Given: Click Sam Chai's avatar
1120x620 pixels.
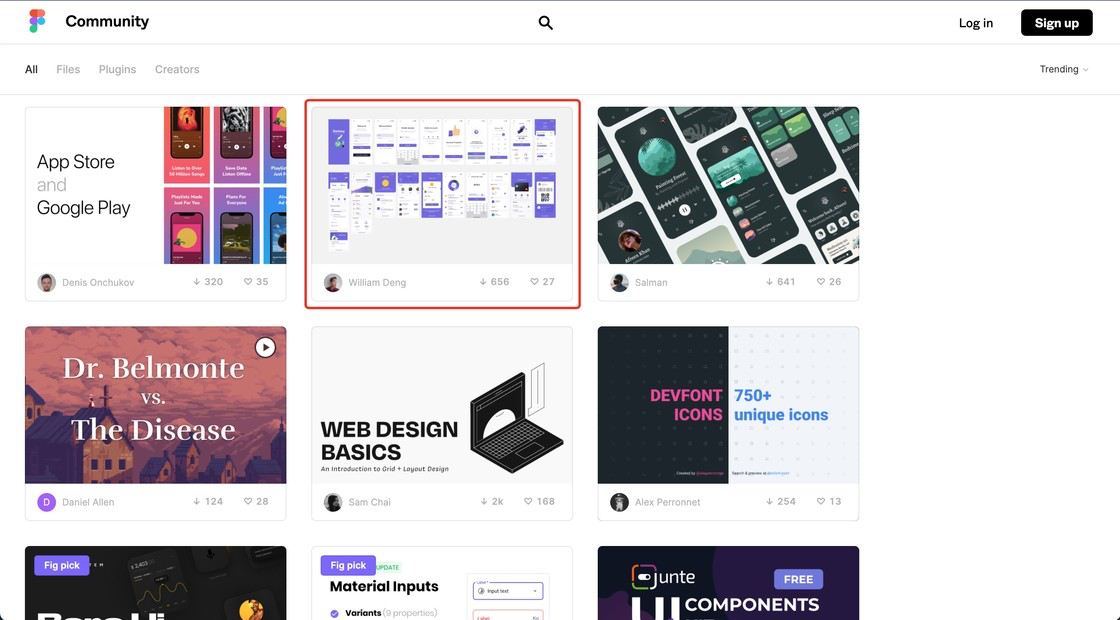Looking at the screenshot, I should point(333,502).
